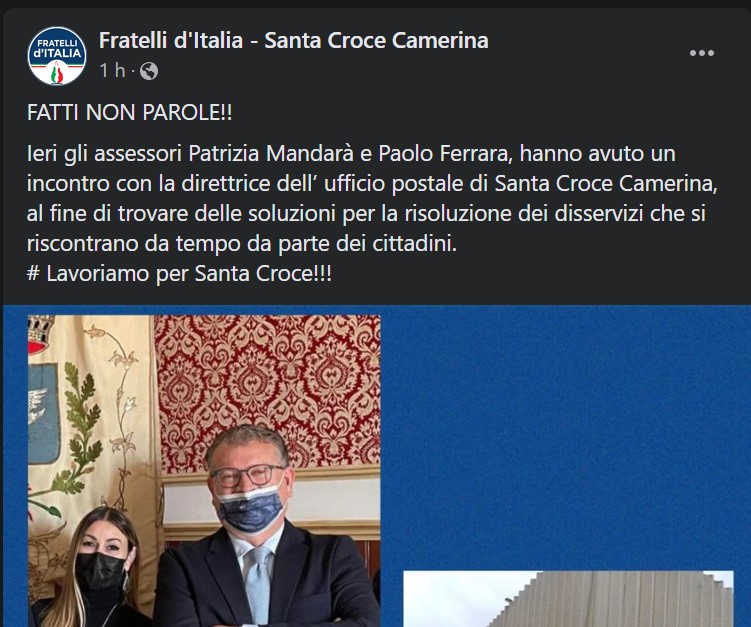Click the man's blue patterned face mask
This screenshot has height=627, width=751.
tap(250, 509)
